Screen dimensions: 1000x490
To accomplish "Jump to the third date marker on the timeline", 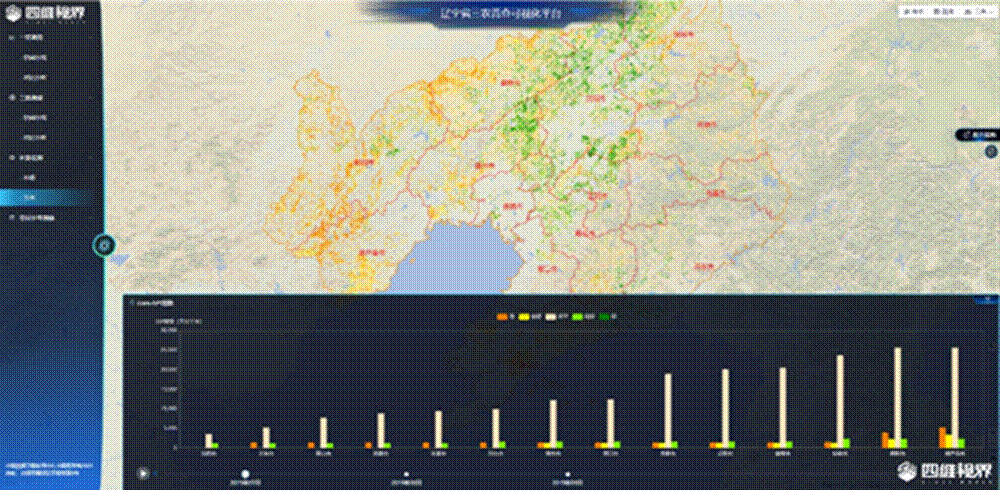I will [x=568, y=475].
